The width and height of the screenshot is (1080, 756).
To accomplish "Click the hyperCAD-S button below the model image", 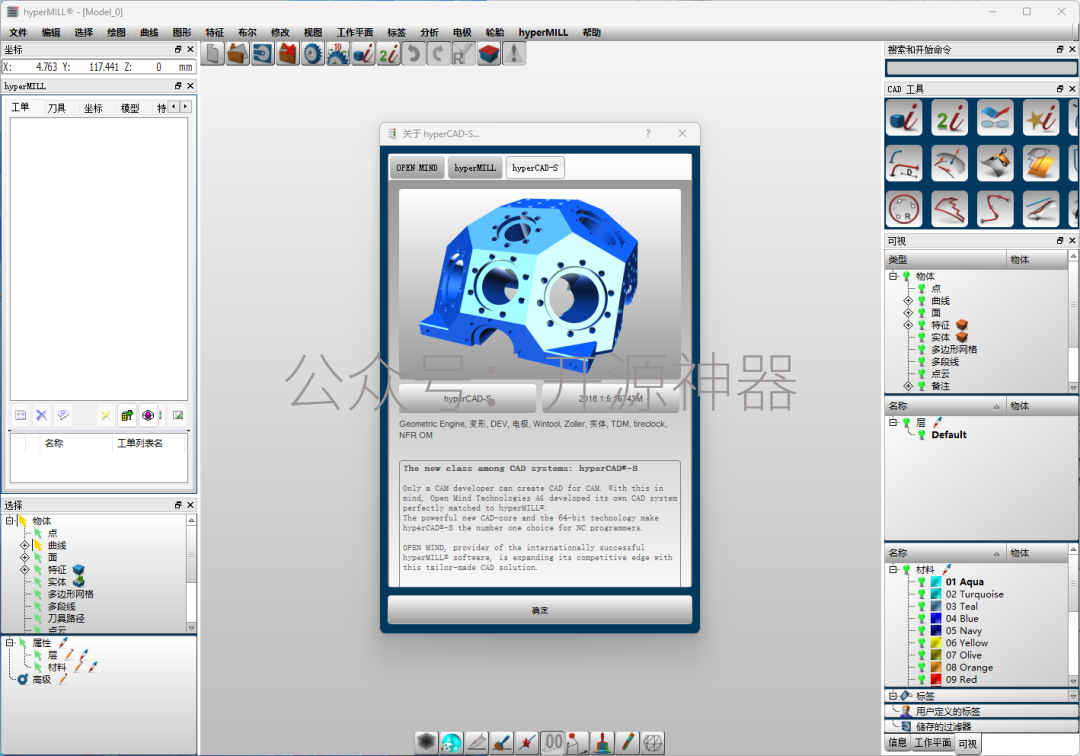I will [x=468, y=399].
